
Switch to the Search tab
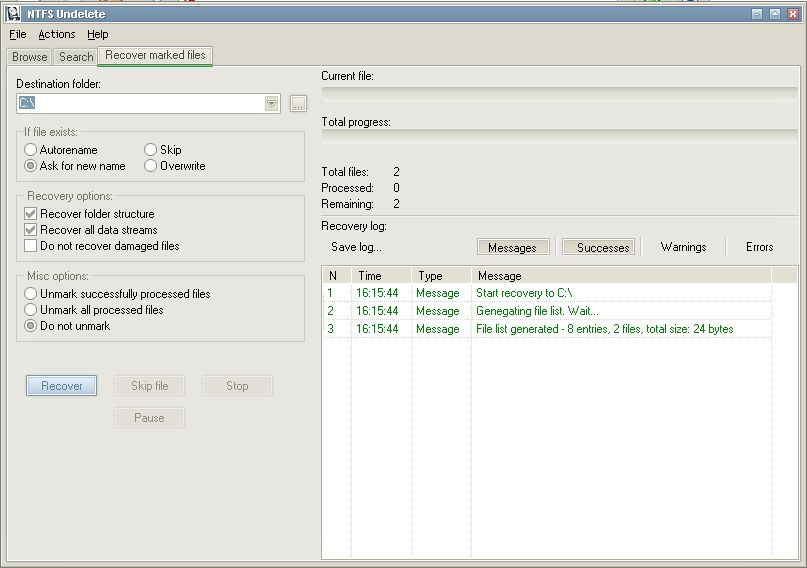tap(76, 57)
